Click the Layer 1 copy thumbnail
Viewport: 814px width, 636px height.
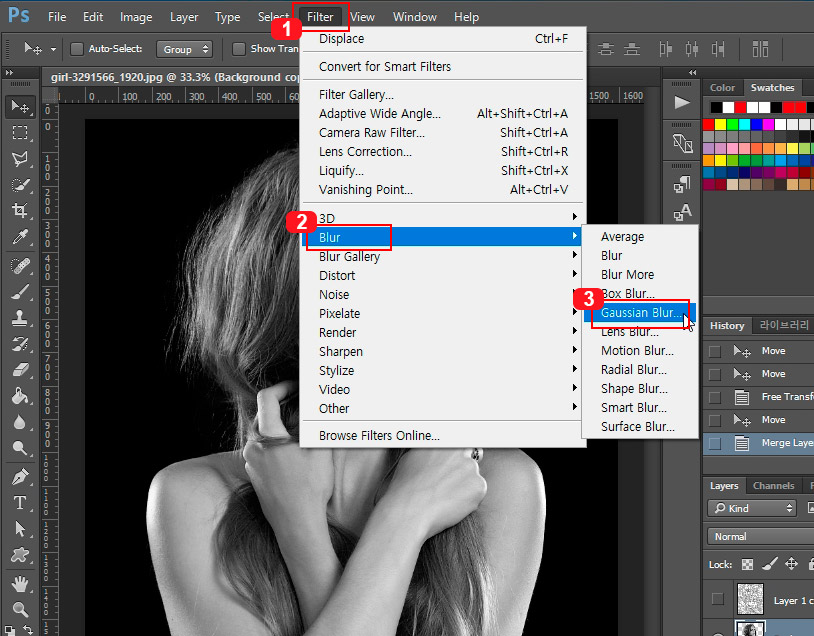(750, 599)
